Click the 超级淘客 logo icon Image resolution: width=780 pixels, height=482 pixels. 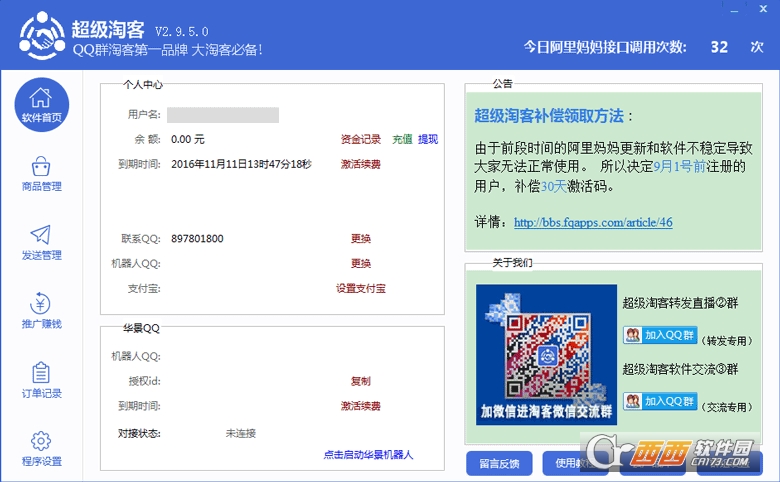42,36
